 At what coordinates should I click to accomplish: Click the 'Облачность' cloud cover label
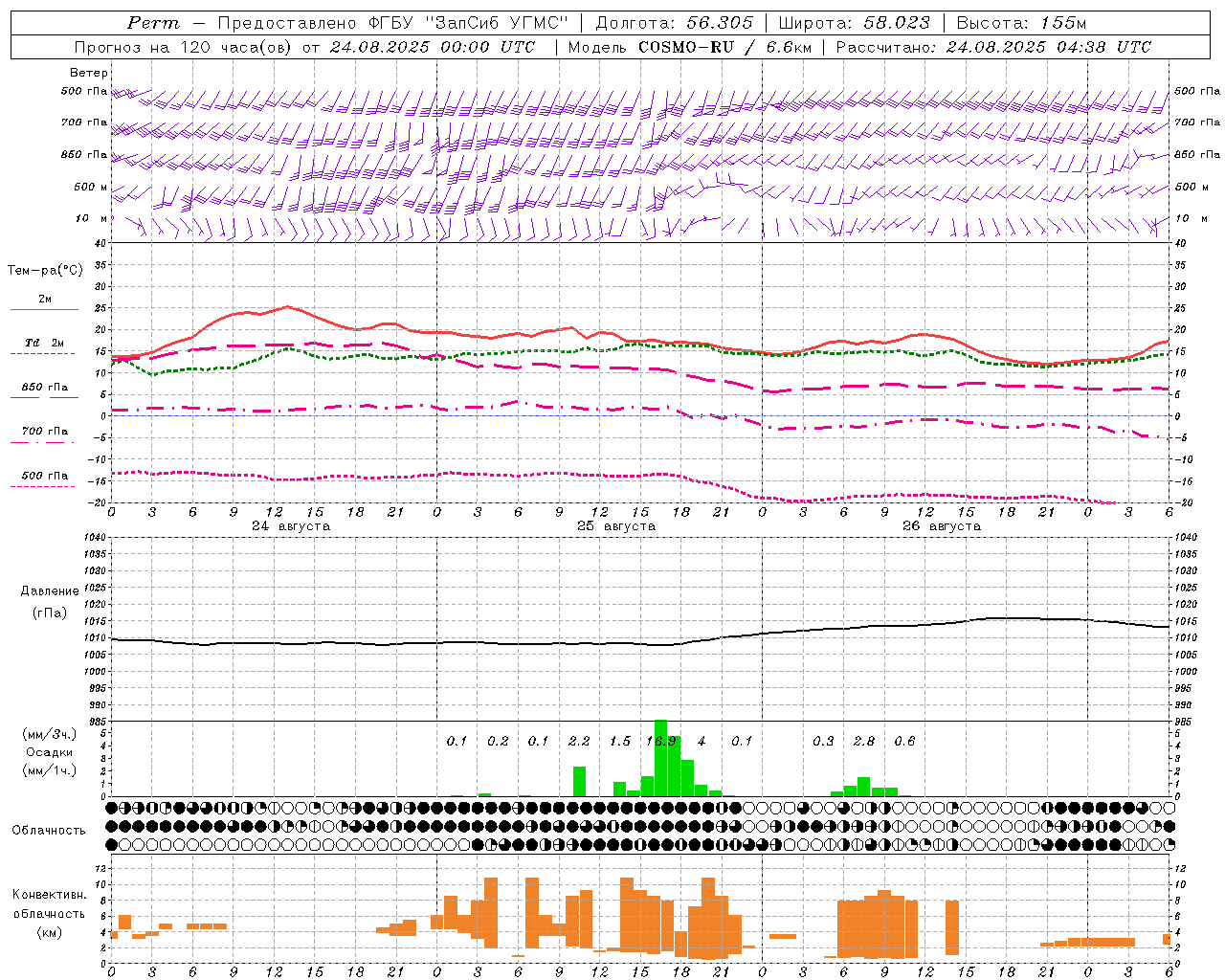click(49, 831)
